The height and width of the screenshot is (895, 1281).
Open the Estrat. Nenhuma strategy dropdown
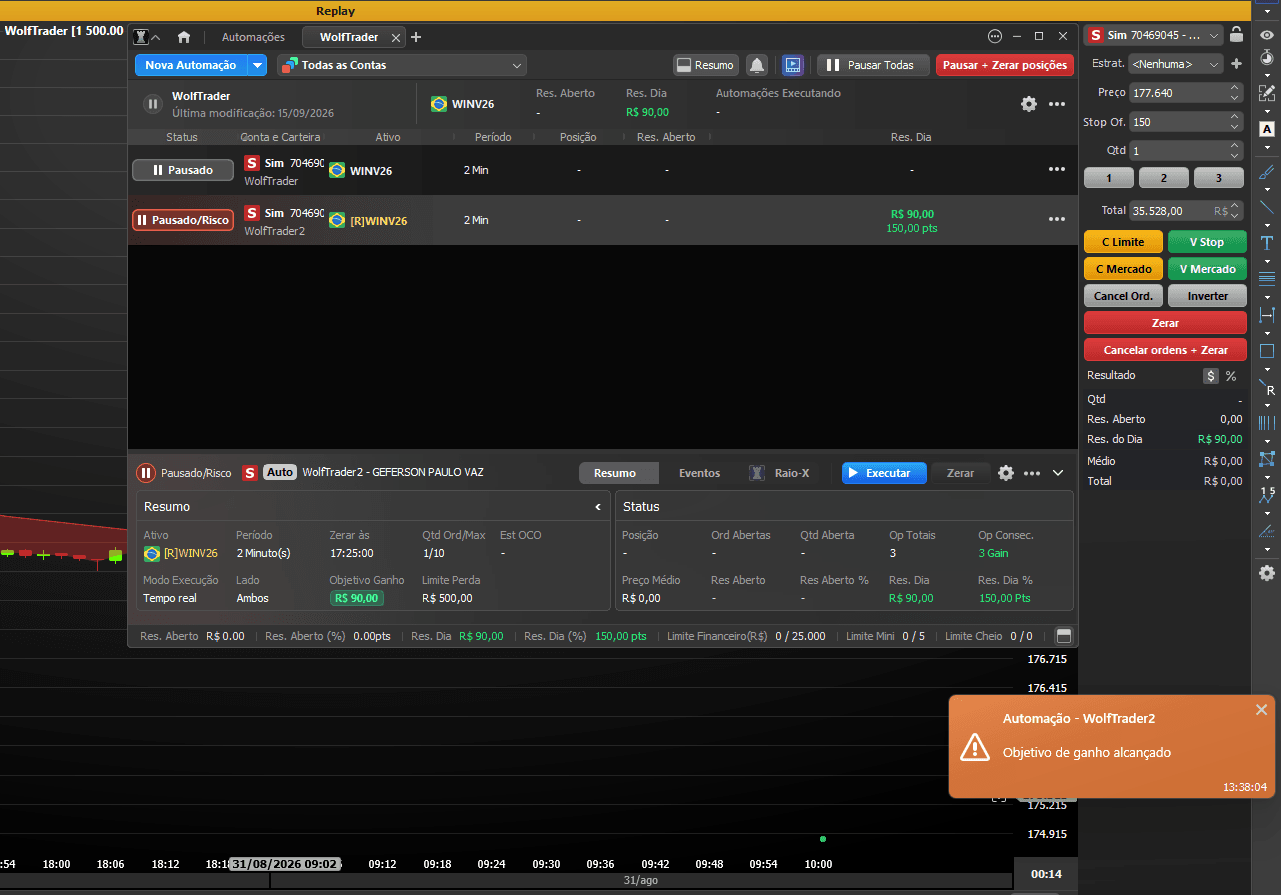point(1176,64)
